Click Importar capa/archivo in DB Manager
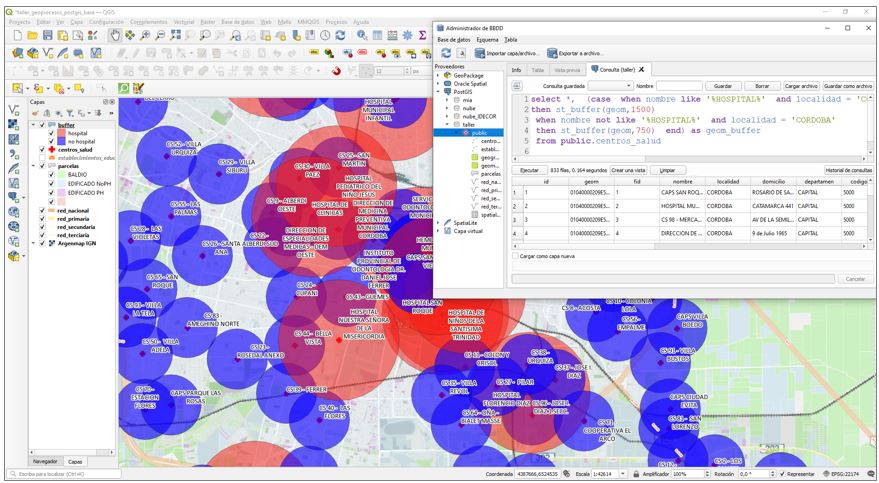Screen dimensions: 879x483 pyautogui.click(x=507, y=53)
